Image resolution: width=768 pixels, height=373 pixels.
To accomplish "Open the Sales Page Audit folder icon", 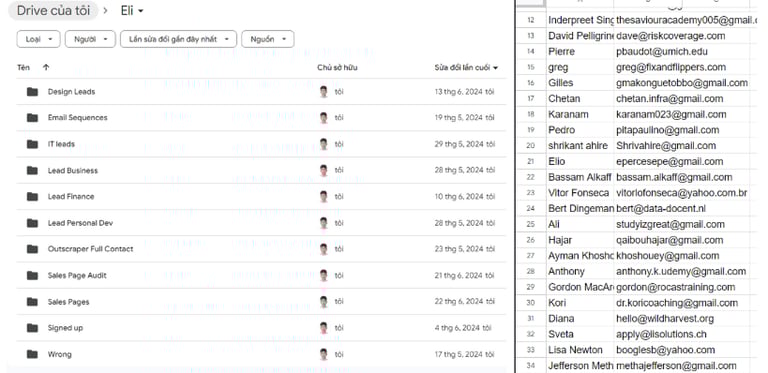I will tap(32, 275).
